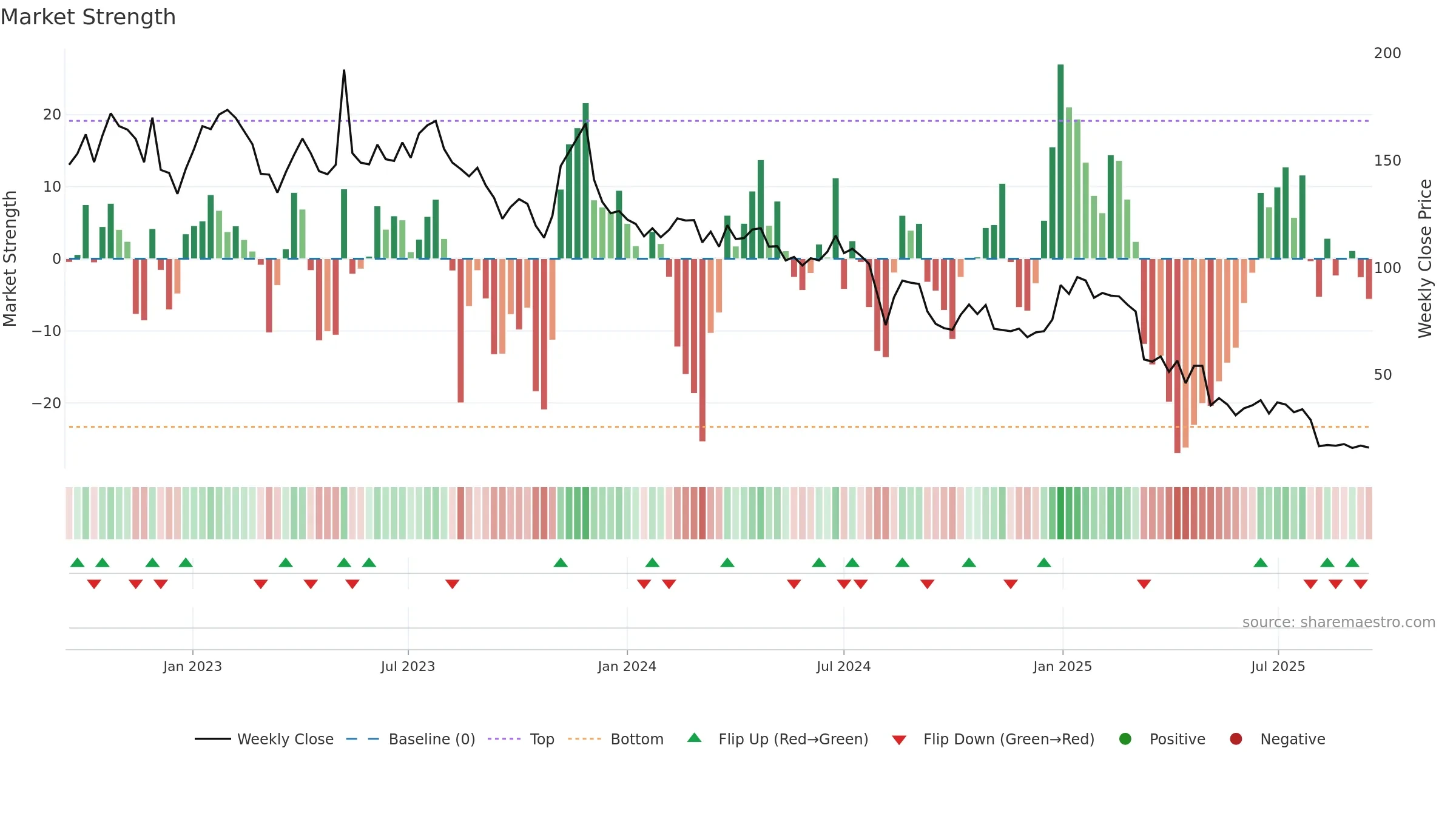Click the Jul 2023 axis label

tap(408, 666)
